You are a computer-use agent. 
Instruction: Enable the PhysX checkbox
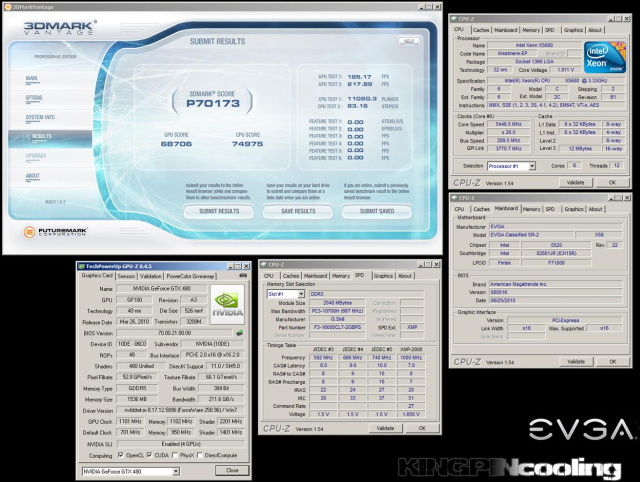click(175, 455)
